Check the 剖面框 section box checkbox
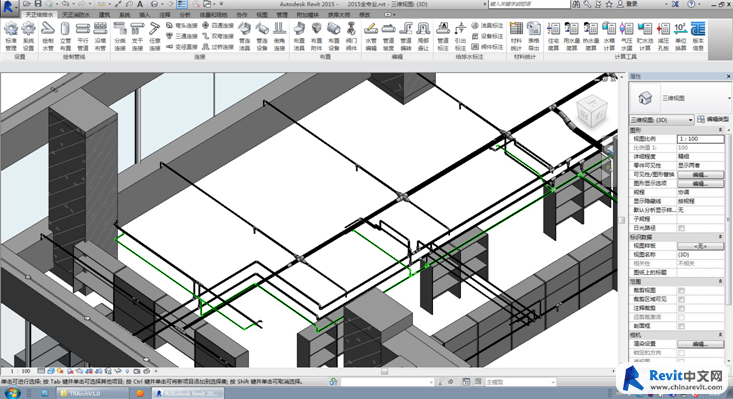Image resolution: width=733 pixels, height=399 pixels. click(x=681, y=326)
